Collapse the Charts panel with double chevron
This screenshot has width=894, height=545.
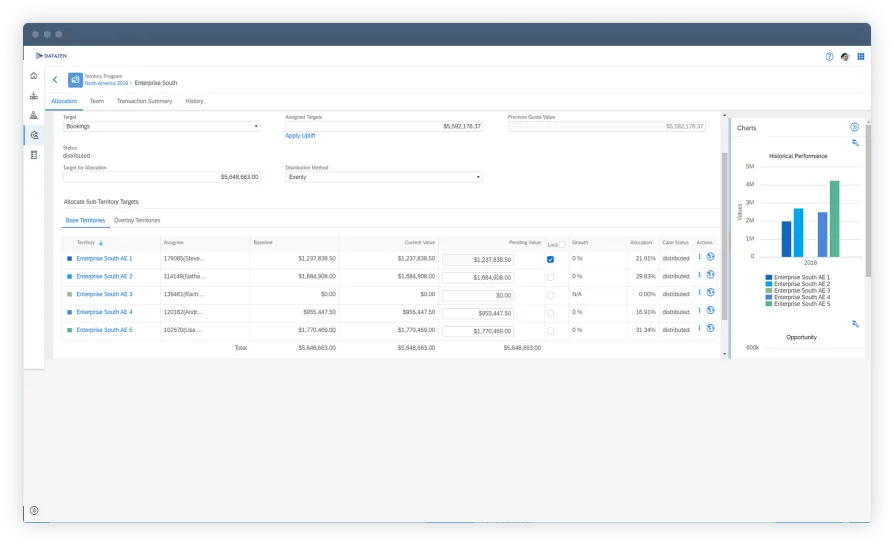pos(854,127)
